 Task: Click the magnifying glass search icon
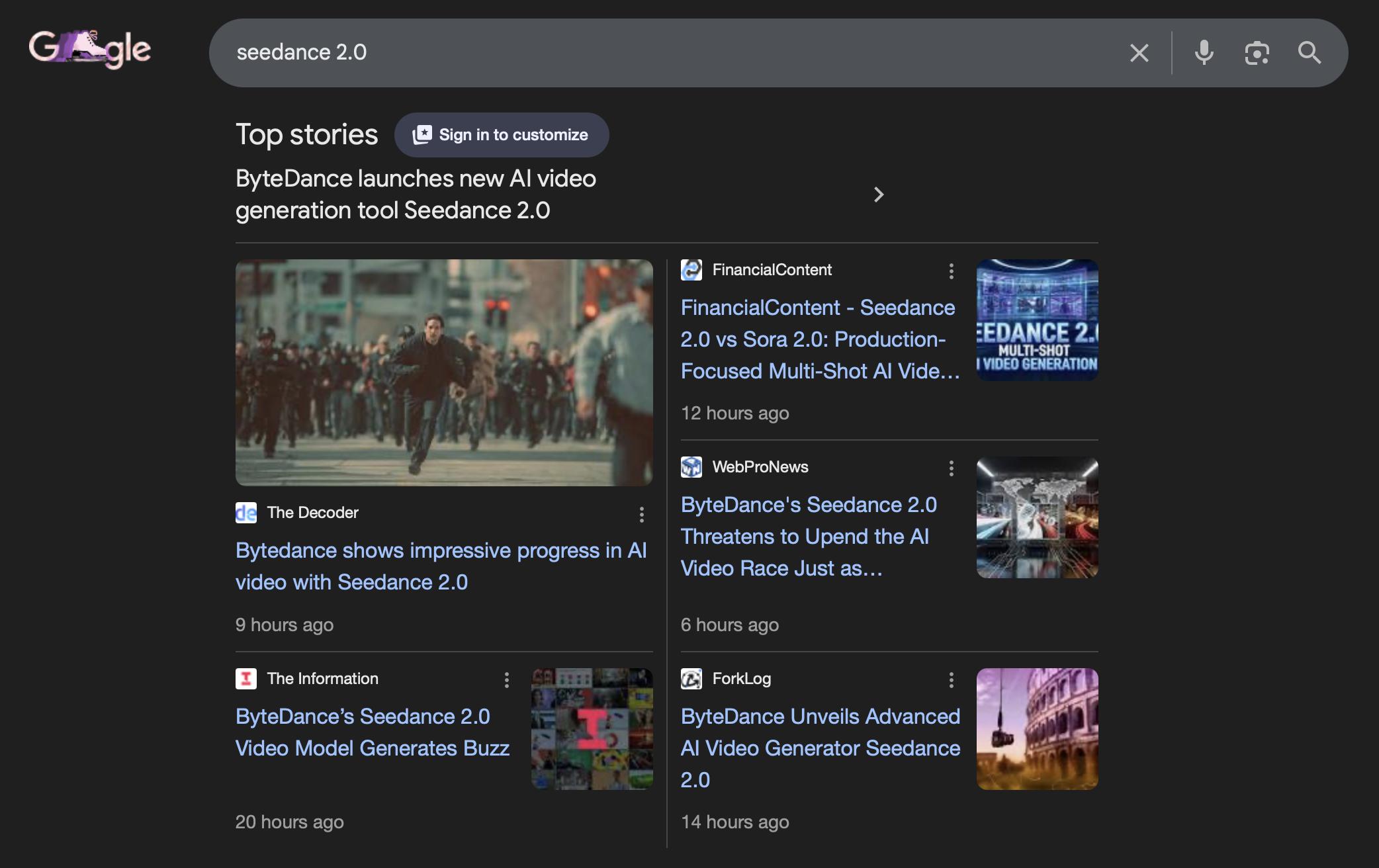pyautogui.click(x=1309, y=53)
